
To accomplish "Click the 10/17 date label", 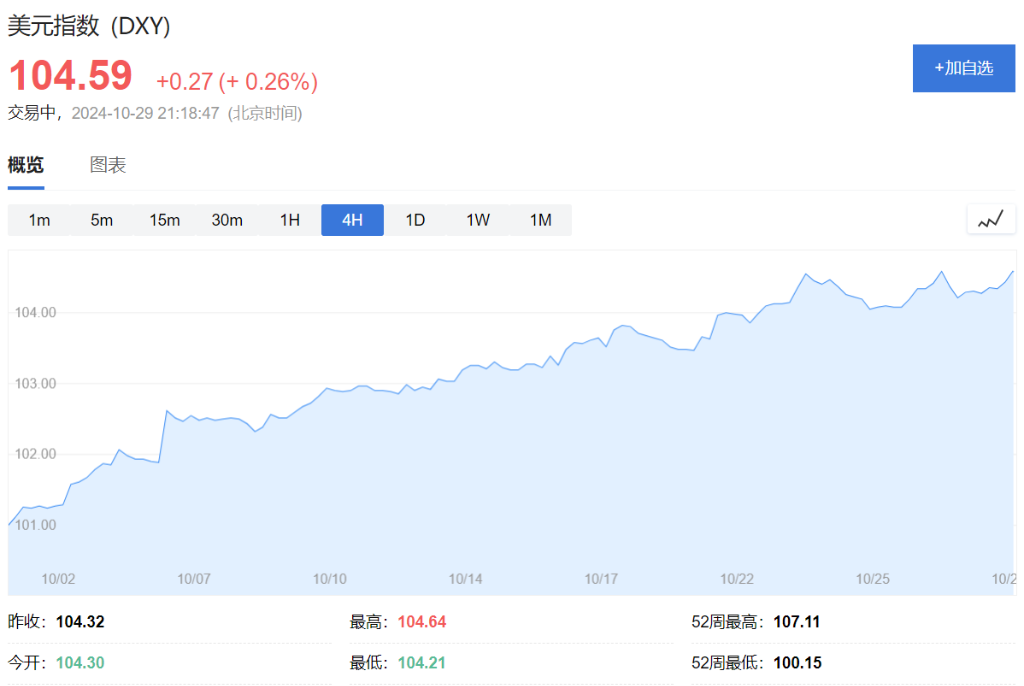I will (x=601, y=579).
